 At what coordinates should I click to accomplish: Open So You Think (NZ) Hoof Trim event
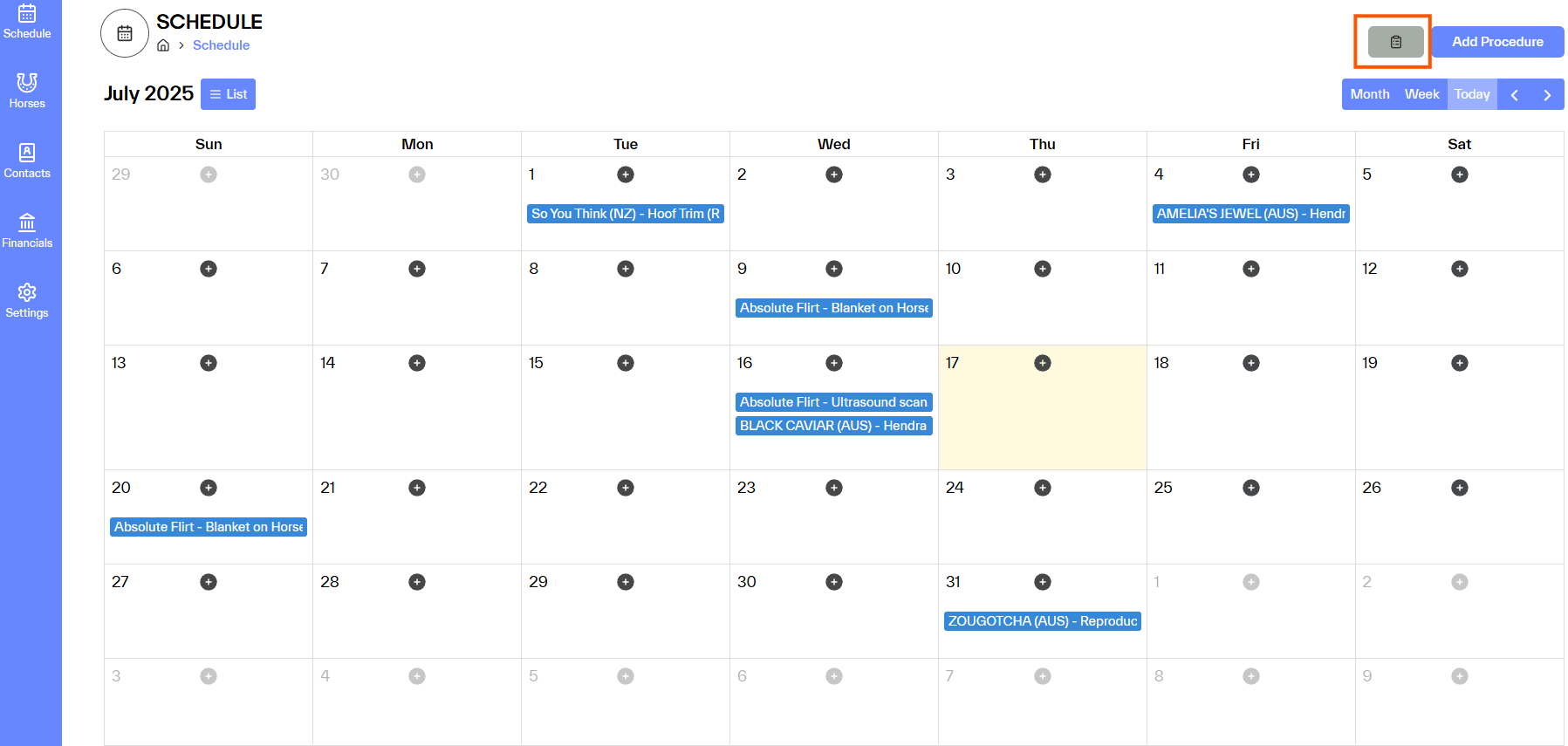point(626,214)
